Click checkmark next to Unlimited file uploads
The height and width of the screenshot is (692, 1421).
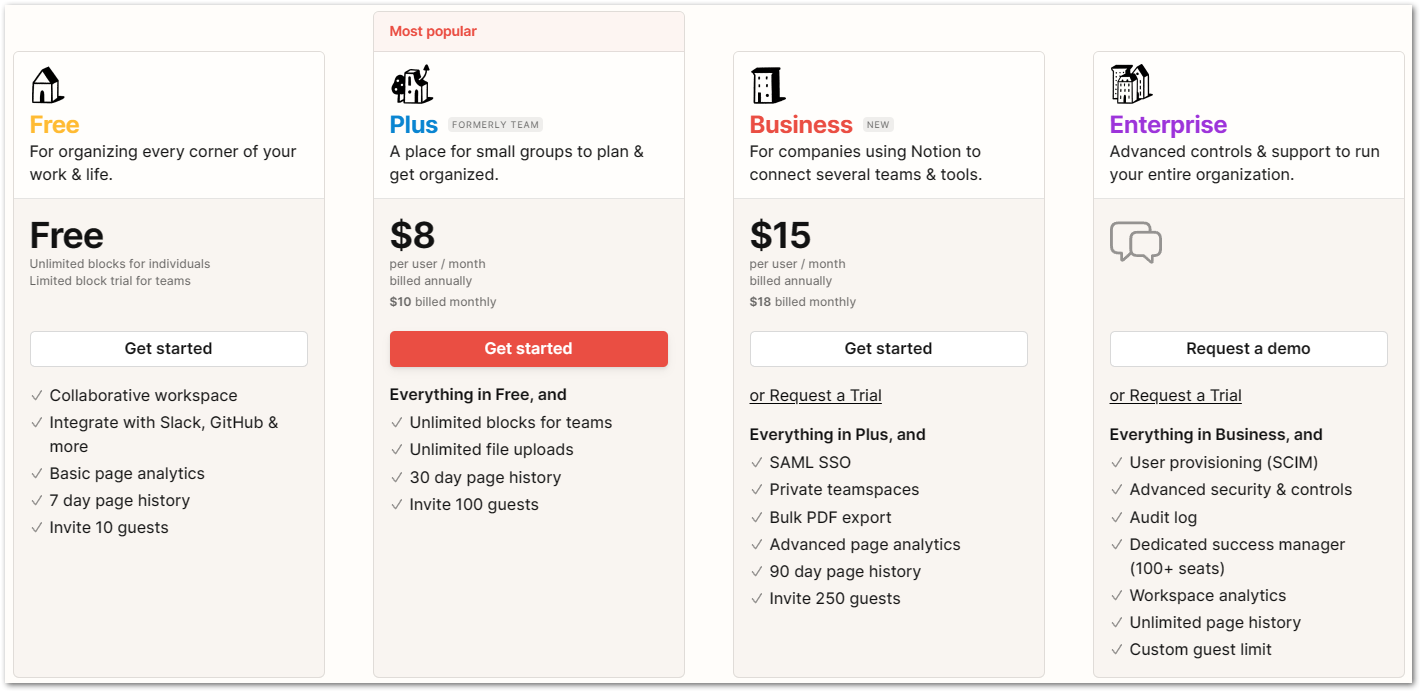(x=396, y=450)
